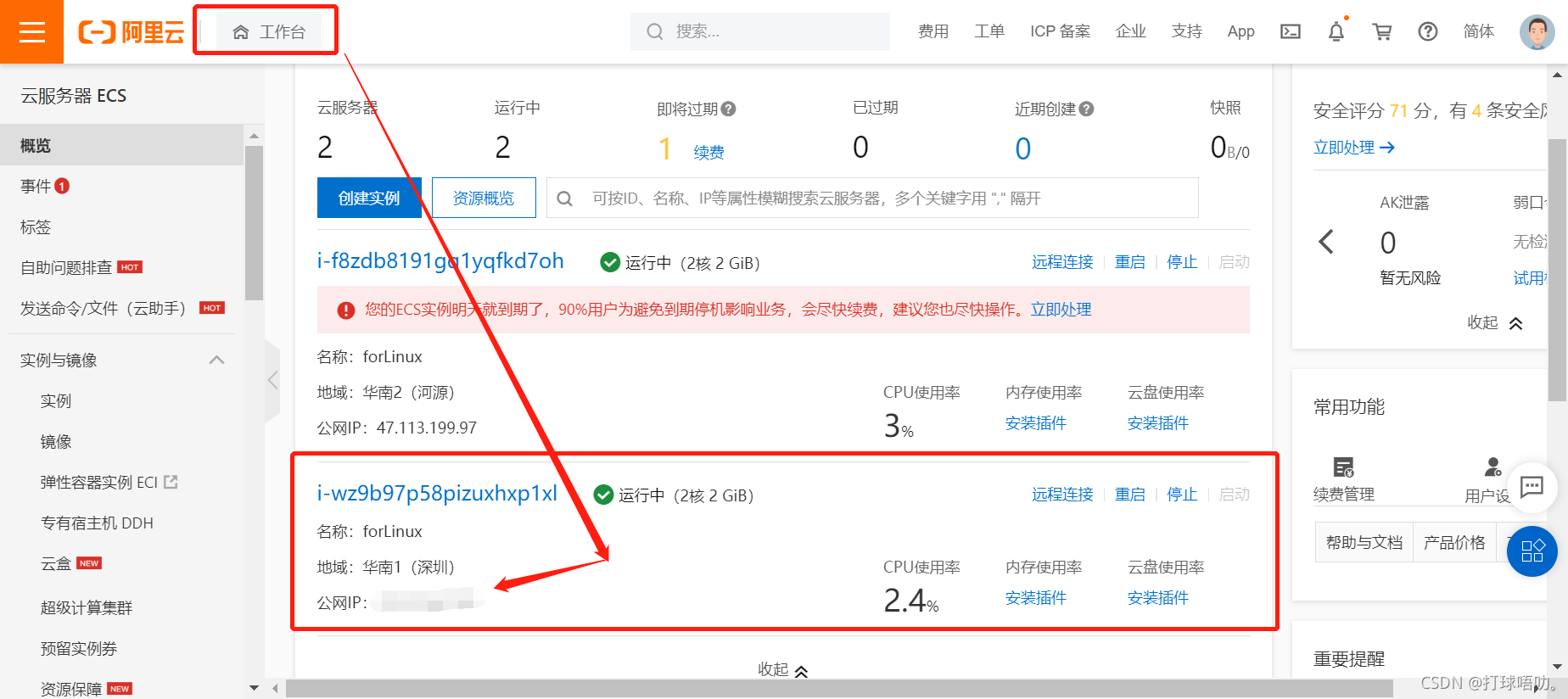Go to the 工作台 workbench tab

[x=269, y=32]
